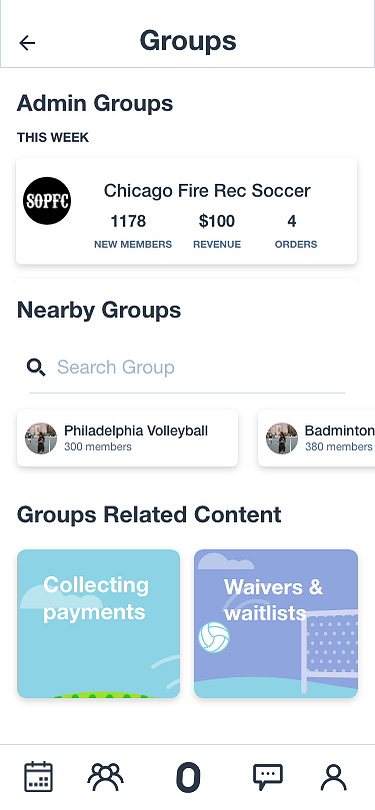View 1178 new members stat
Screen dimensions: 375x810
tap(133, 231)
